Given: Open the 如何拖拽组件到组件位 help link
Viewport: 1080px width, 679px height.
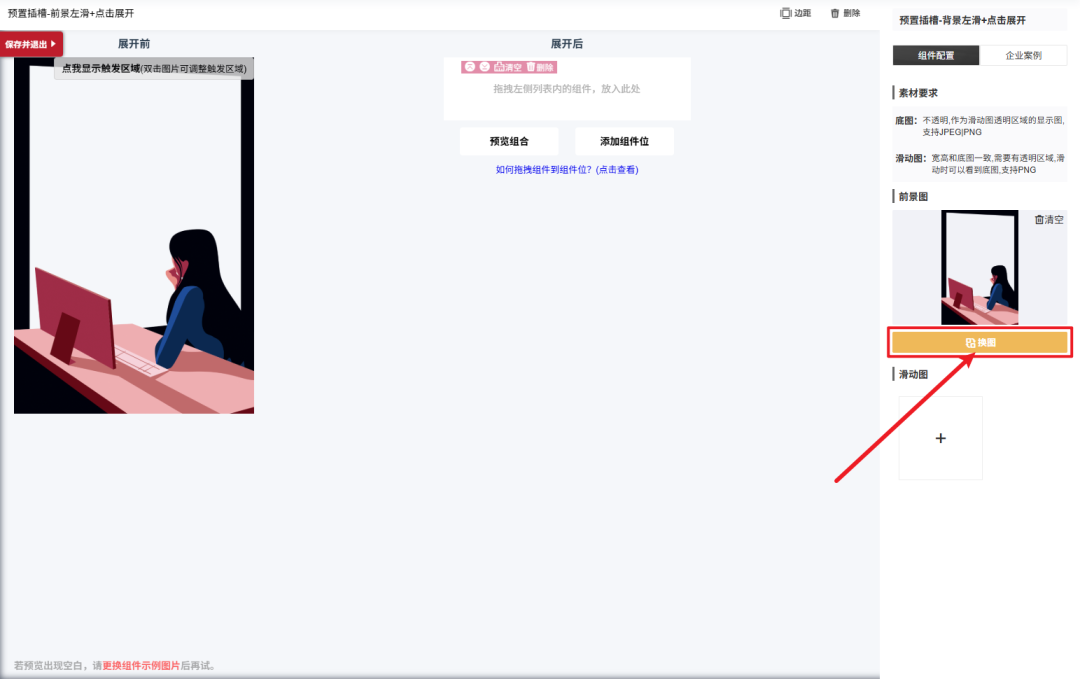Looking at the screenshot, I should tap(567, 169).
